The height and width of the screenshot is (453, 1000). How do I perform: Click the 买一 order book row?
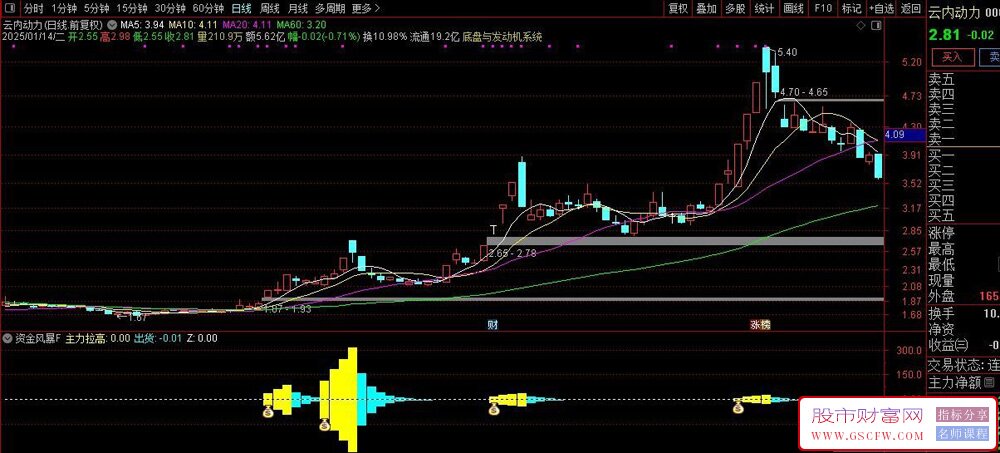click(963, 156)
